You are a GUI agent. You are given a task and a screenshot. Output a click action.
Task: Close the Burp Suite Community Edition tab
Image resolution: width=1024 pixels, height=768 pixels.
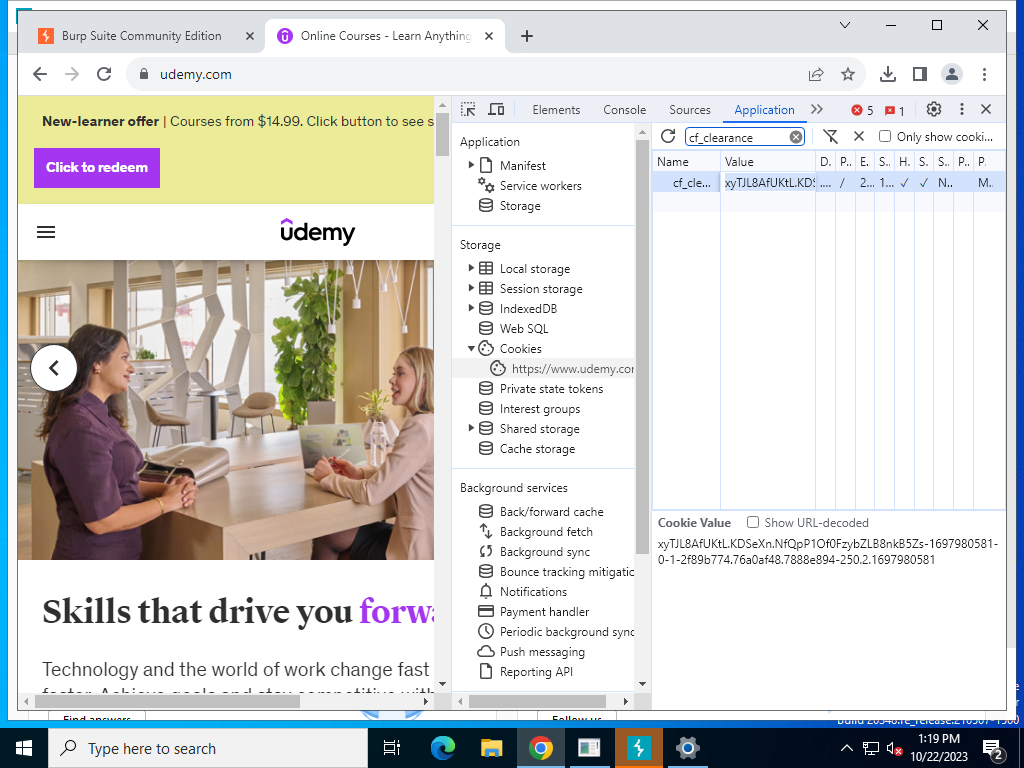pyautogui.click(x=249, y=36)
